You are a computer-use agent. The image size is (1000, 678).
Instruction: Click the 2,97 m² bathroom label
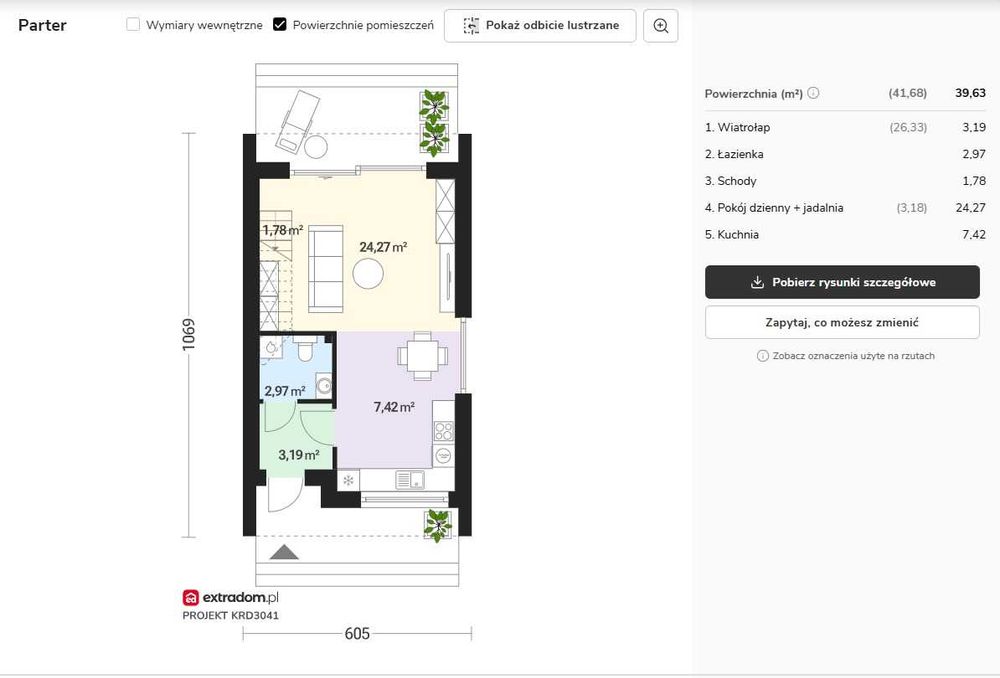284,391
